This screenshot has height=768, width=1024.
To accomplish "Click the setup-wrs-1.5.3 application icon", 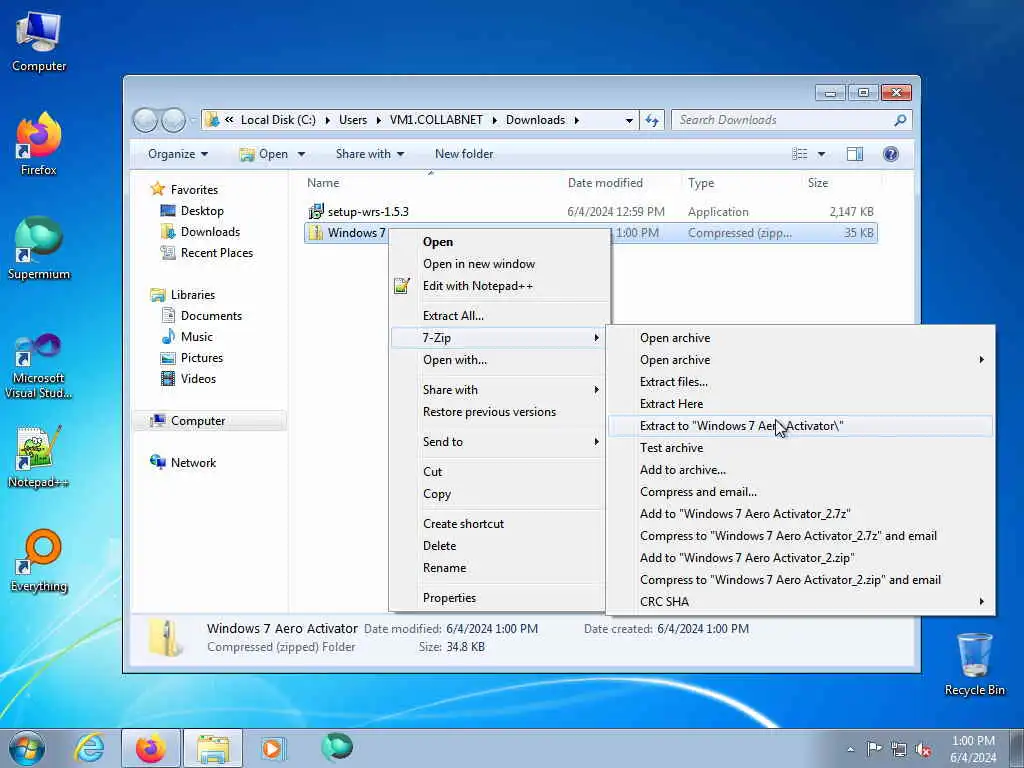I will click(316, 212).
